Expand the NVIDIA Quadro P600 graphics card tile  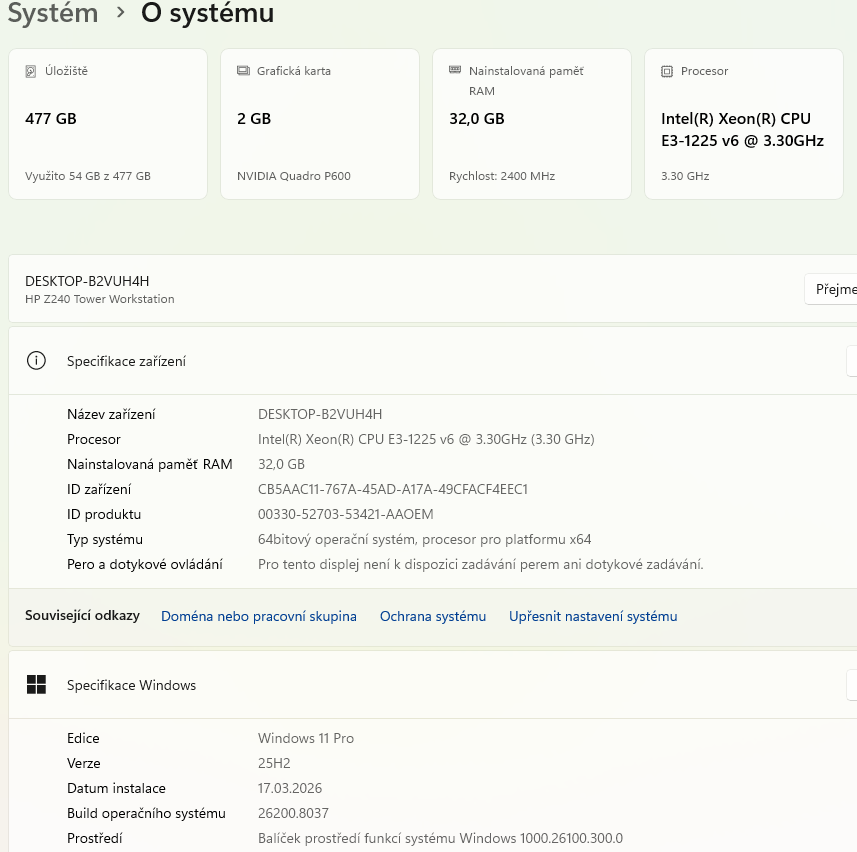click(x=319, y=123)
